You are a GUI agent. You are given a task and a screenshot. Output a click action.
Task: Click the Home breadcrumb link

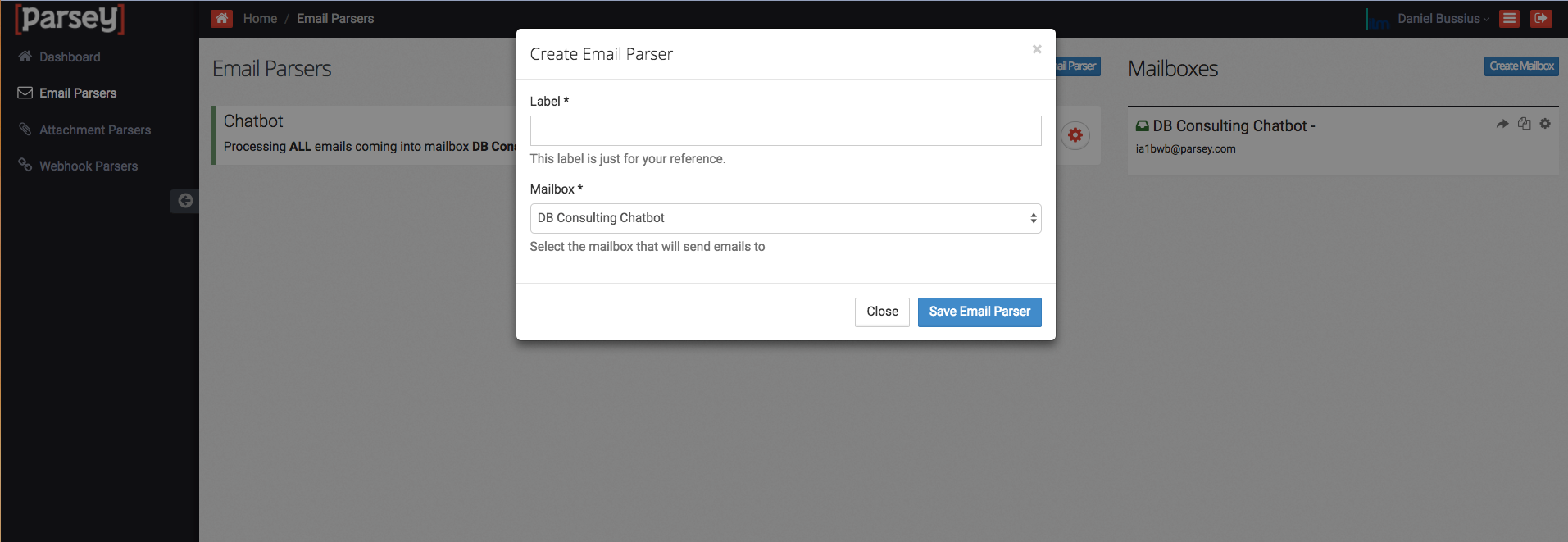(260, 18)
